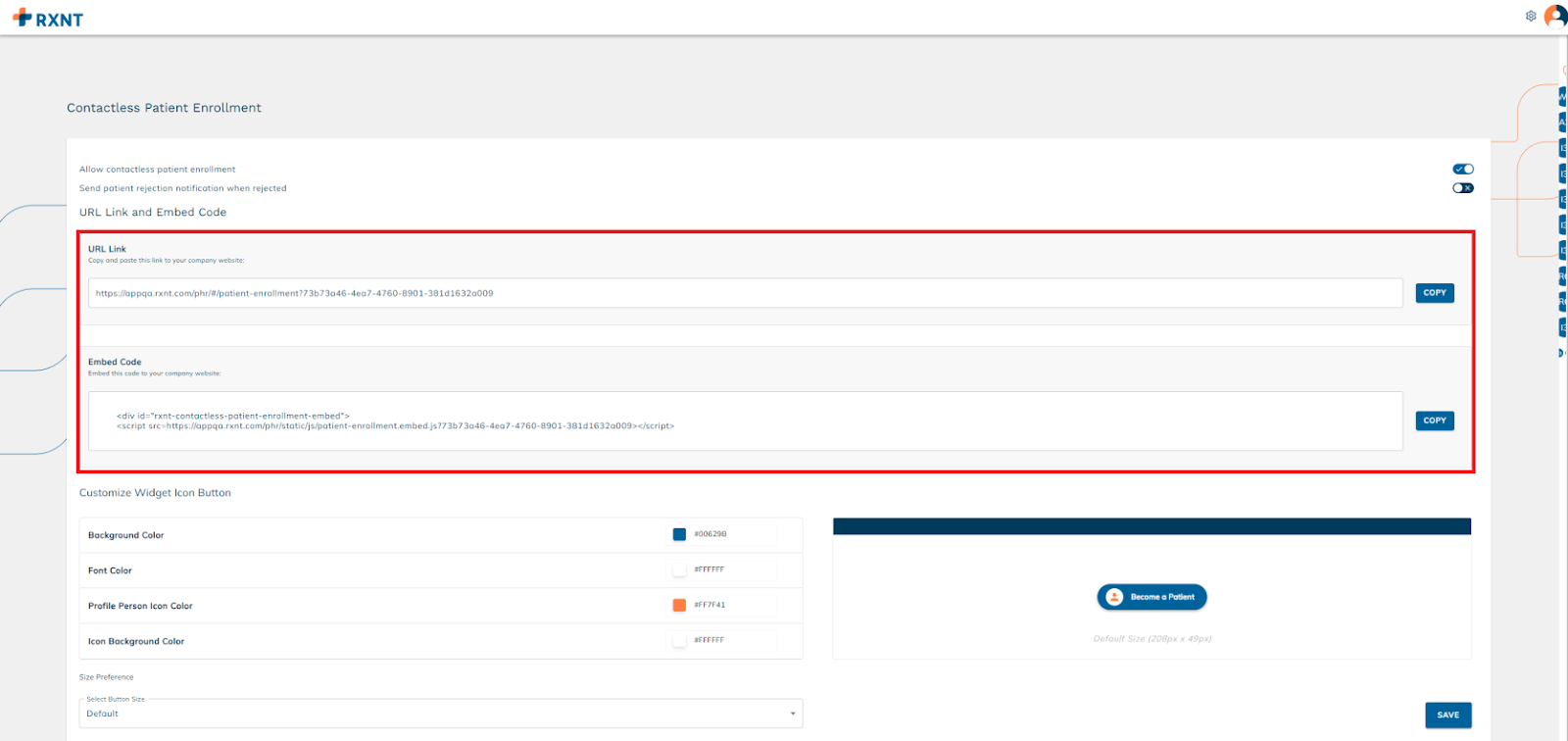Edit the Font Color hex value field
The width and height of the screenshot is (1568, 741).
tap(734, 569)
